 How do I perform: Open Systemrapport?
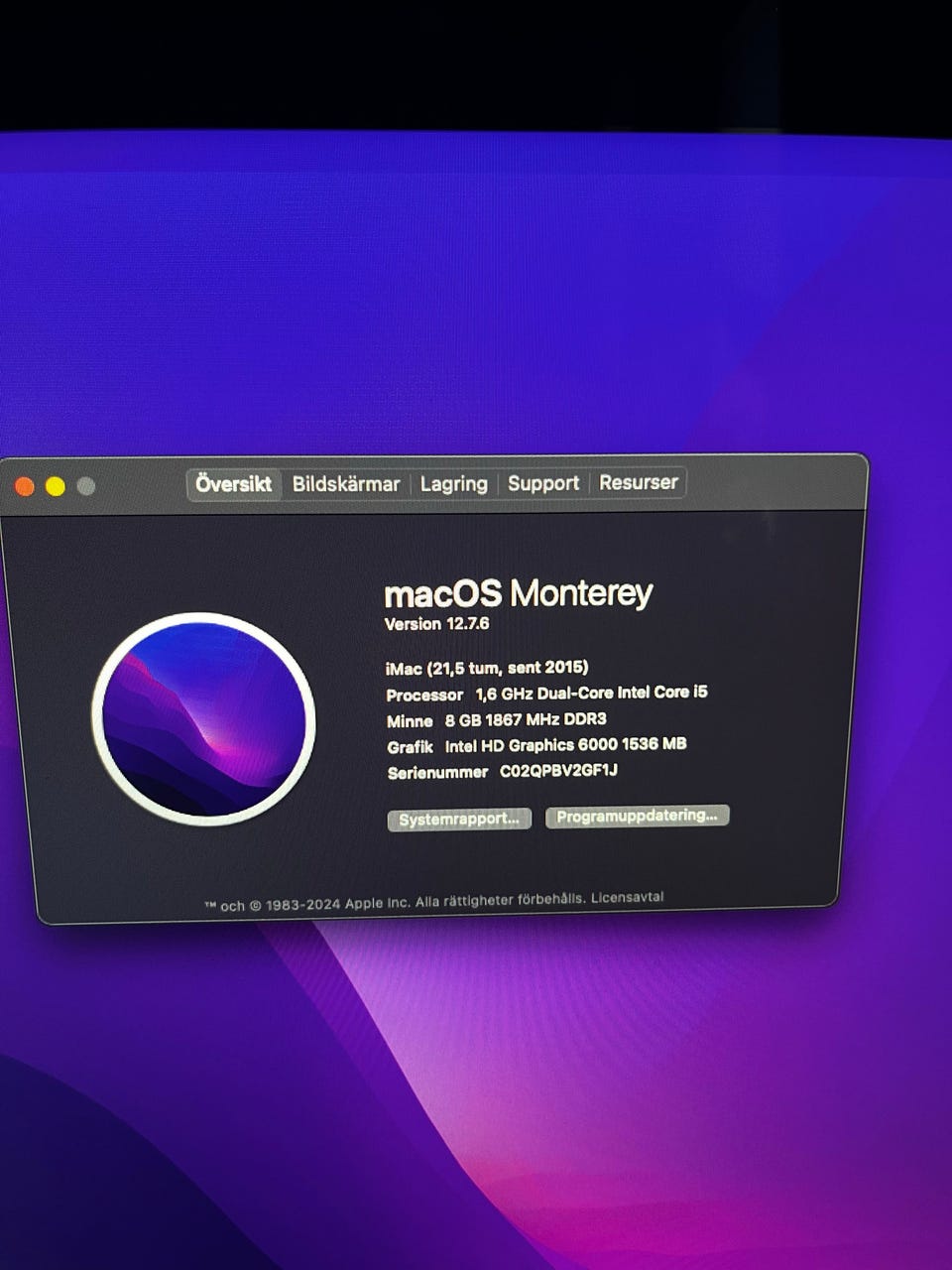(459, 820)
